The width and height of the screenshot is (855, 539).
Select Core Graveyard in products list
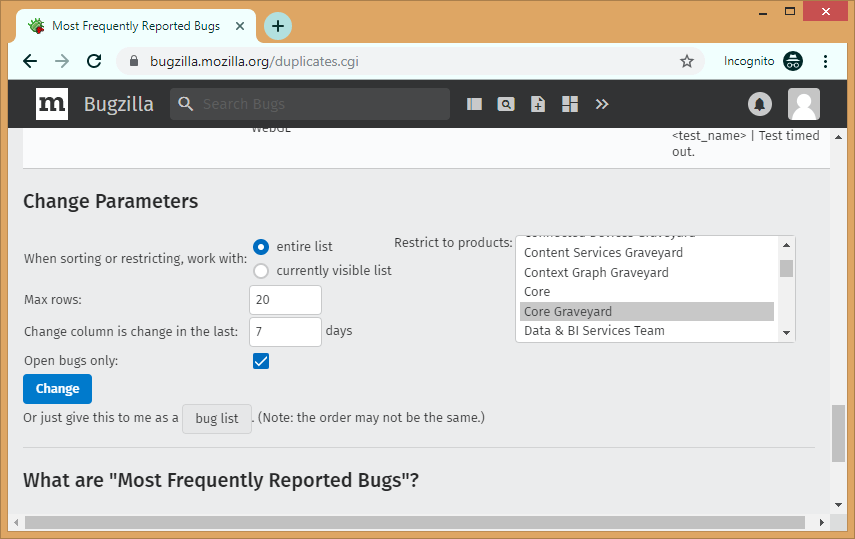[x=647, y=312]
